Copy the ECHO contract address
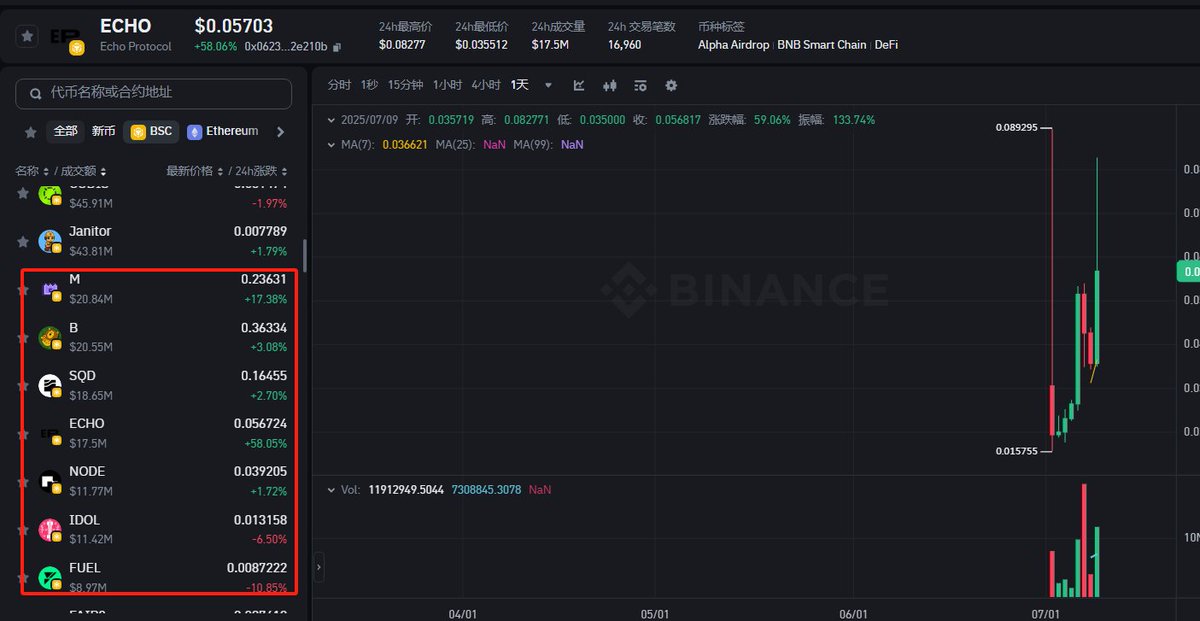This screenshot has width=1200, height=621. [x=337, y=47]
